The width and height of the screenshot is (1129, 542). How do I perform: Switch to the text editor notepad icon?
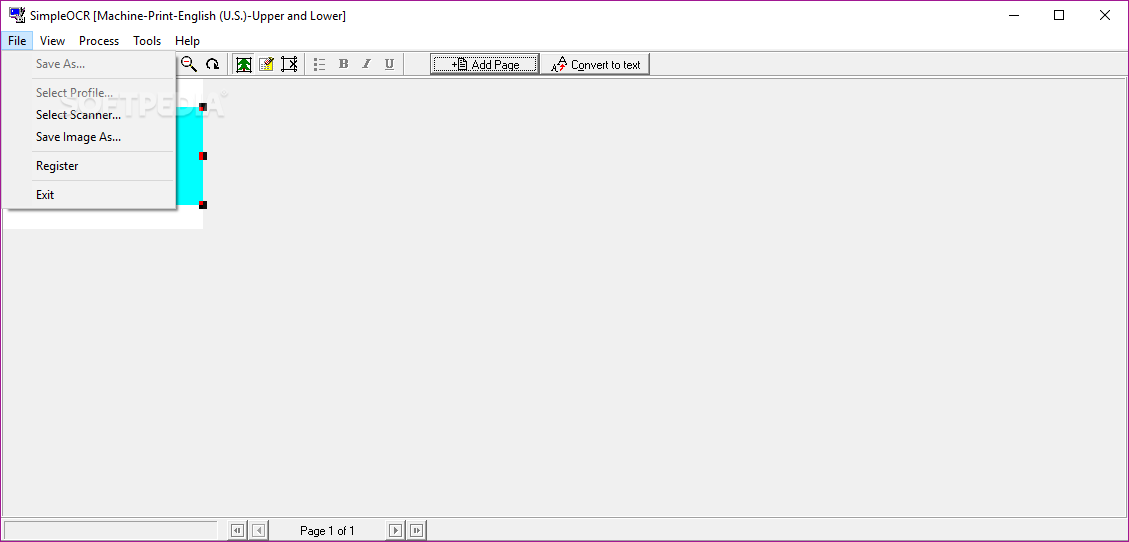click(x=266, y=64)
